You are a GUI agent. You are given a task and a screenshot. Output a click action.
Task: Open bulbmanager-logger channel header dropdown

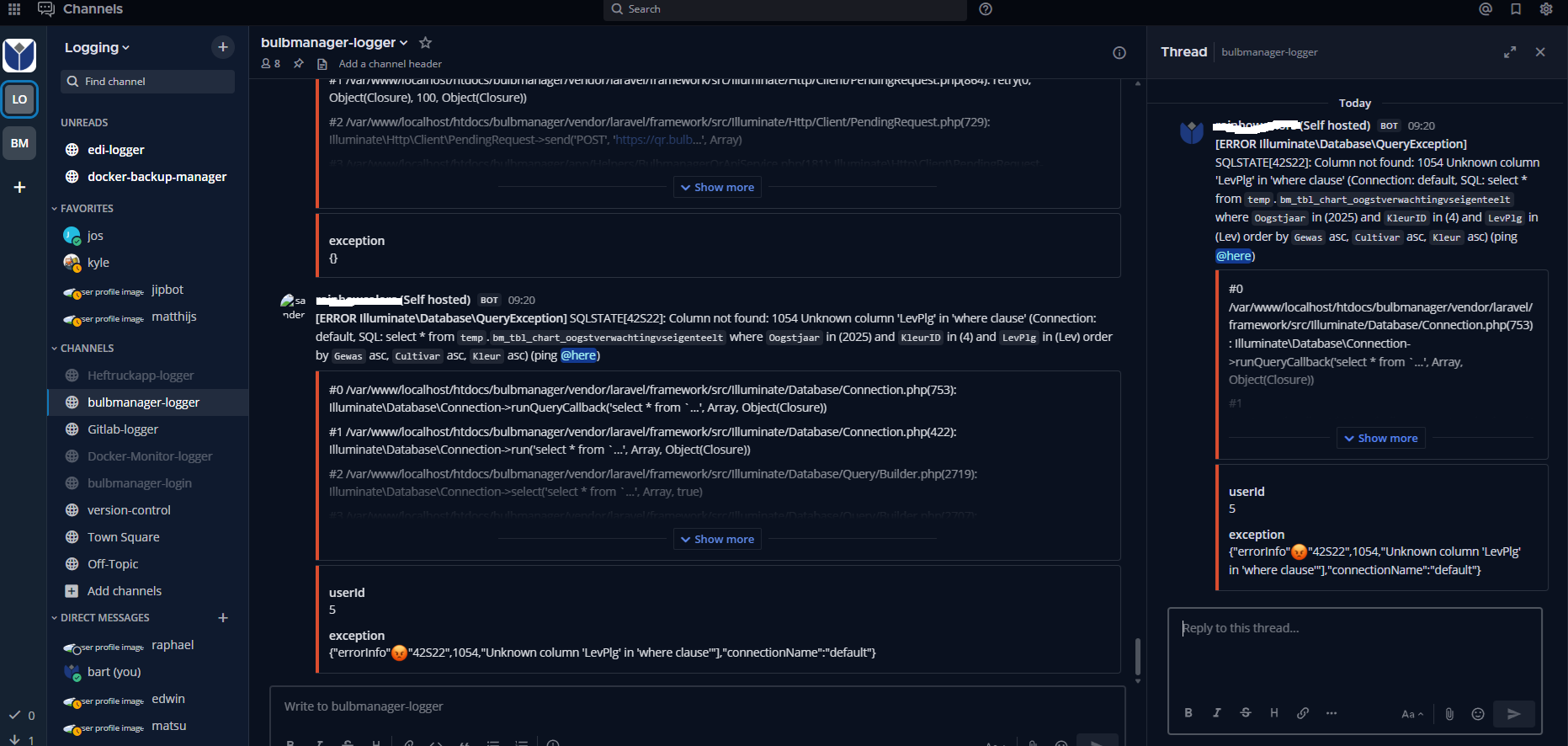point(334,43)
